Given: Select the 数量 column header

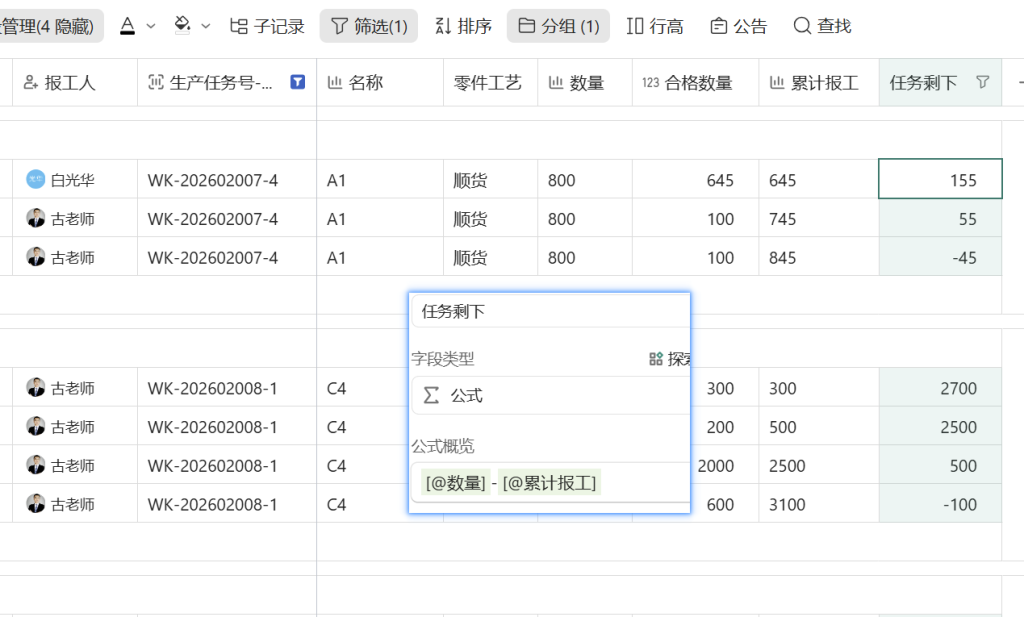Looking at the screenshot, I should (x=584, y=82).
